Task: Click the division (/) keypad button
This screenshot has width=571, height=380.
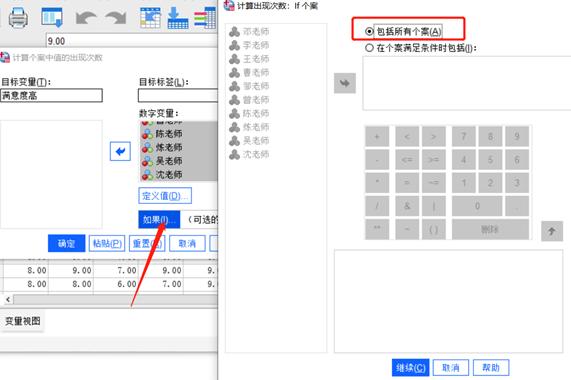Action: [x=377, y=206]
